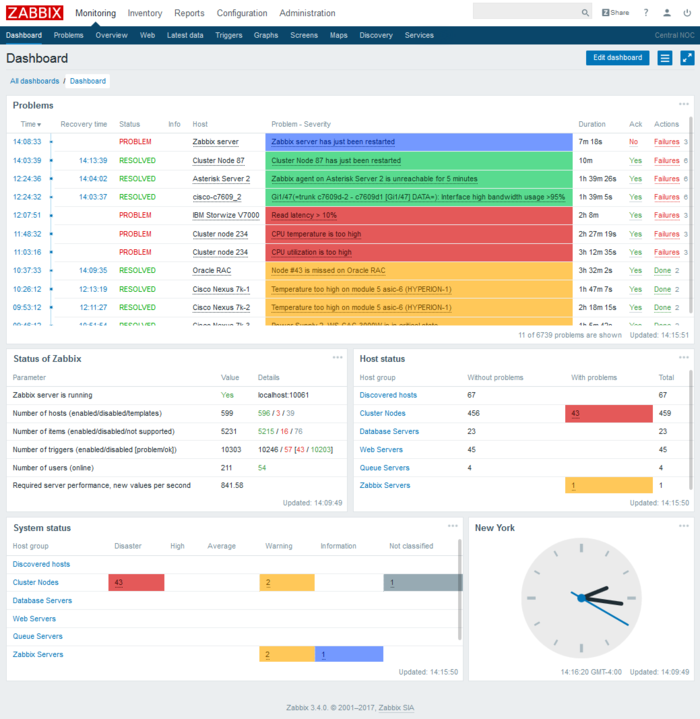Sort problems by Time column
This screenshot has width=700, height=719.
(31, 124)
